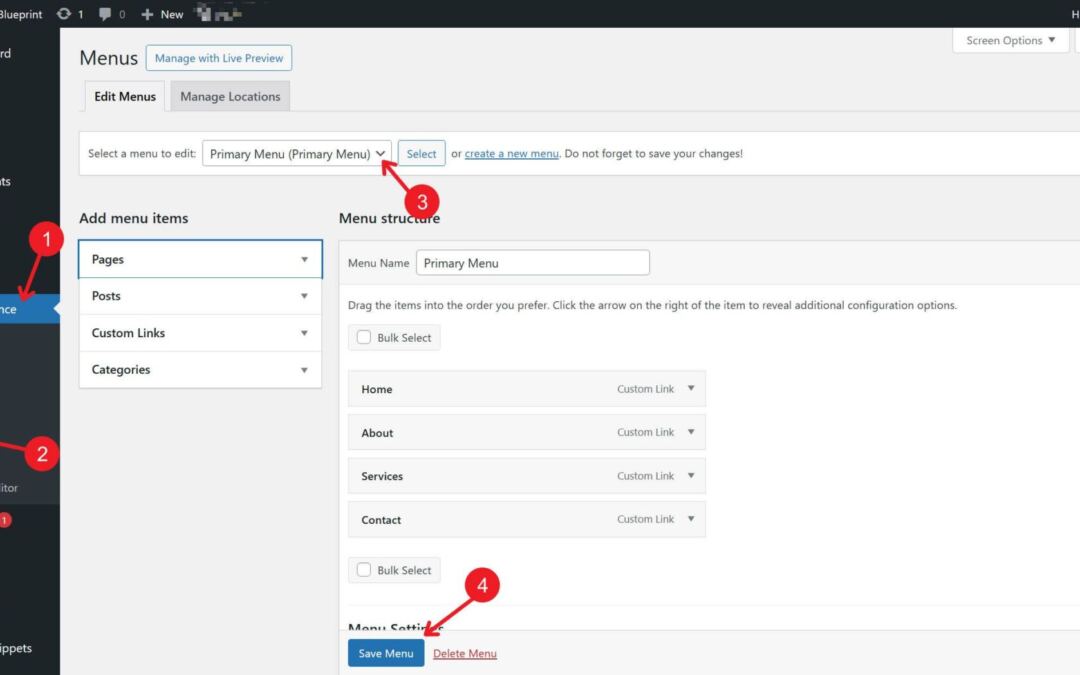The image size is (1080, 675).
Task: Select the Snippets item in the sidebar
Action: click(x=22, y=648)
